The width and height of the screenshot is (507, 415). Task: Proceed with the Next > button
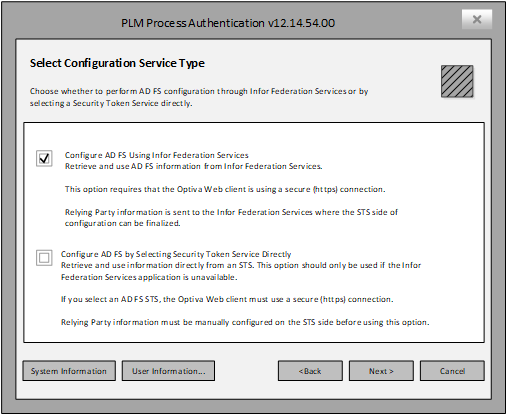(x=381, y=371)
